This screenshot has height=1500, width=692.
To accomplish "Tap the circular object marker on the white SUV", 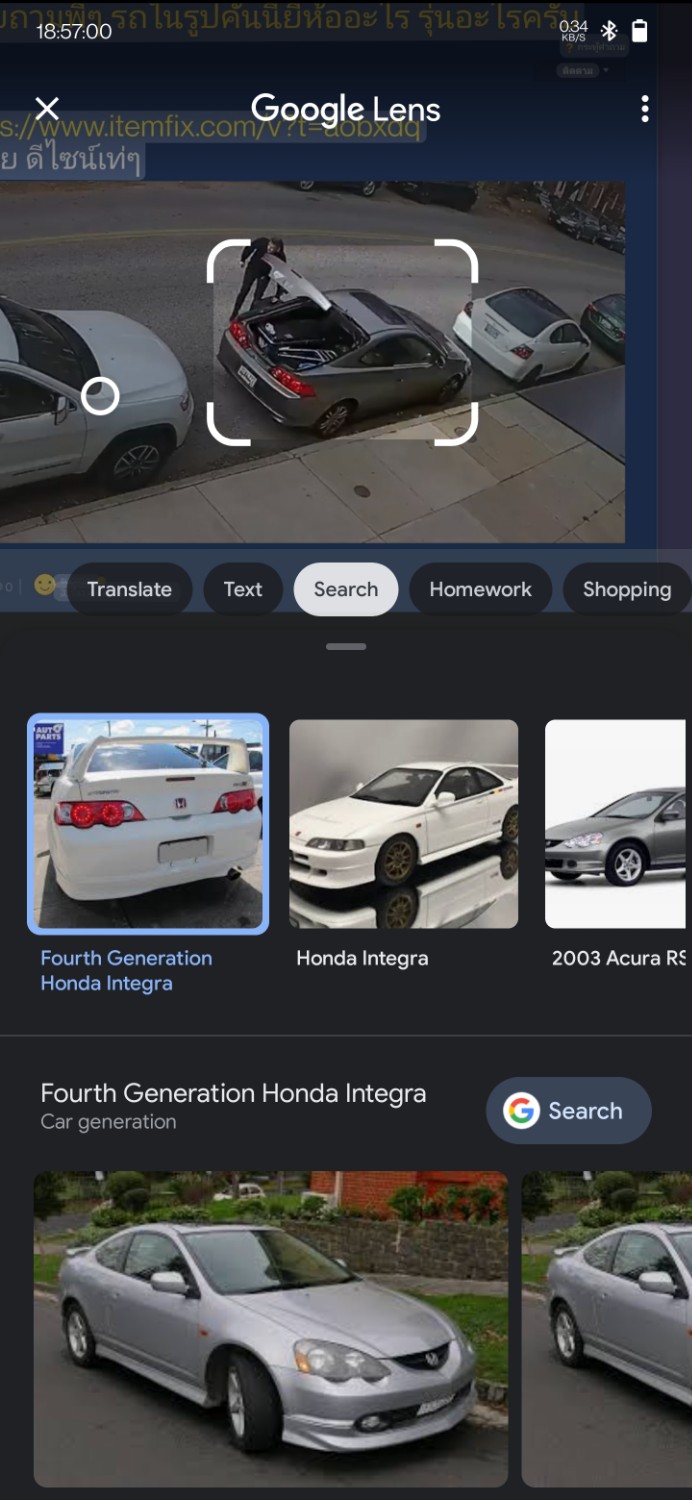I will click(100, 396).
